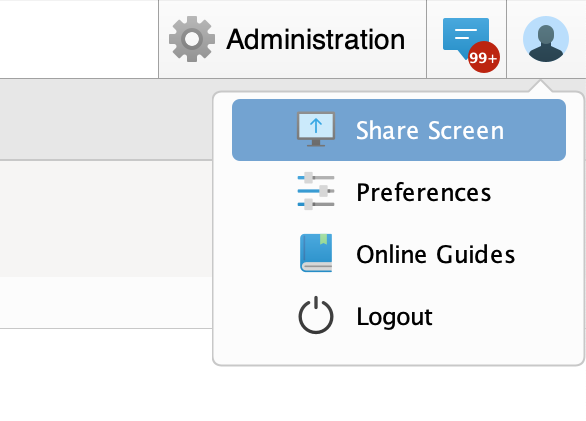Click the Logout power icon
Image resolution: width=586 pixels, height=421 pixels.
316,315
